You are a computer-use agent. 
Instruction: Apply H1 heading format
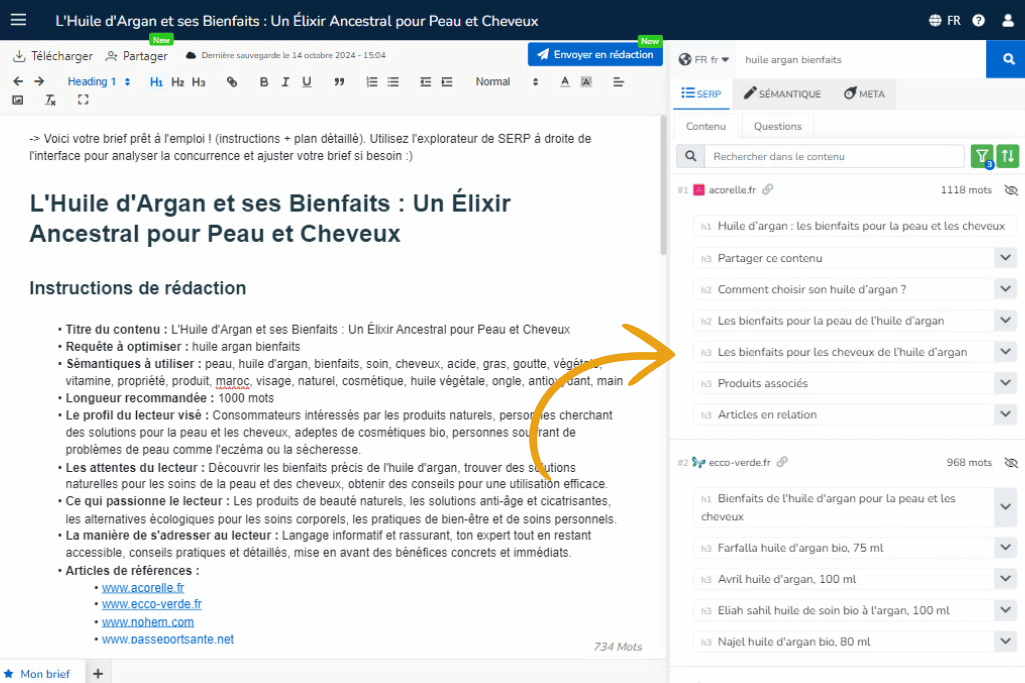(156, 82)
